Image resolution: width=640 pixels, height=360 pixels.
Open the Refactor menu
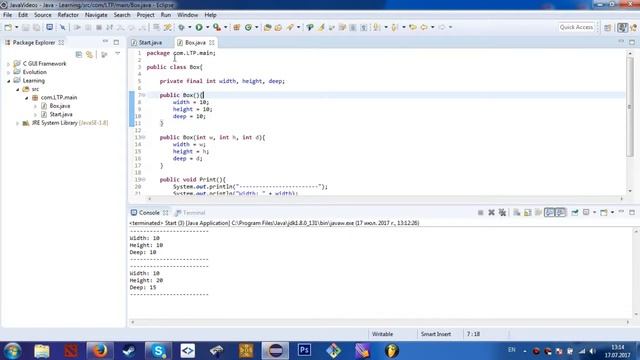(68, 15)
